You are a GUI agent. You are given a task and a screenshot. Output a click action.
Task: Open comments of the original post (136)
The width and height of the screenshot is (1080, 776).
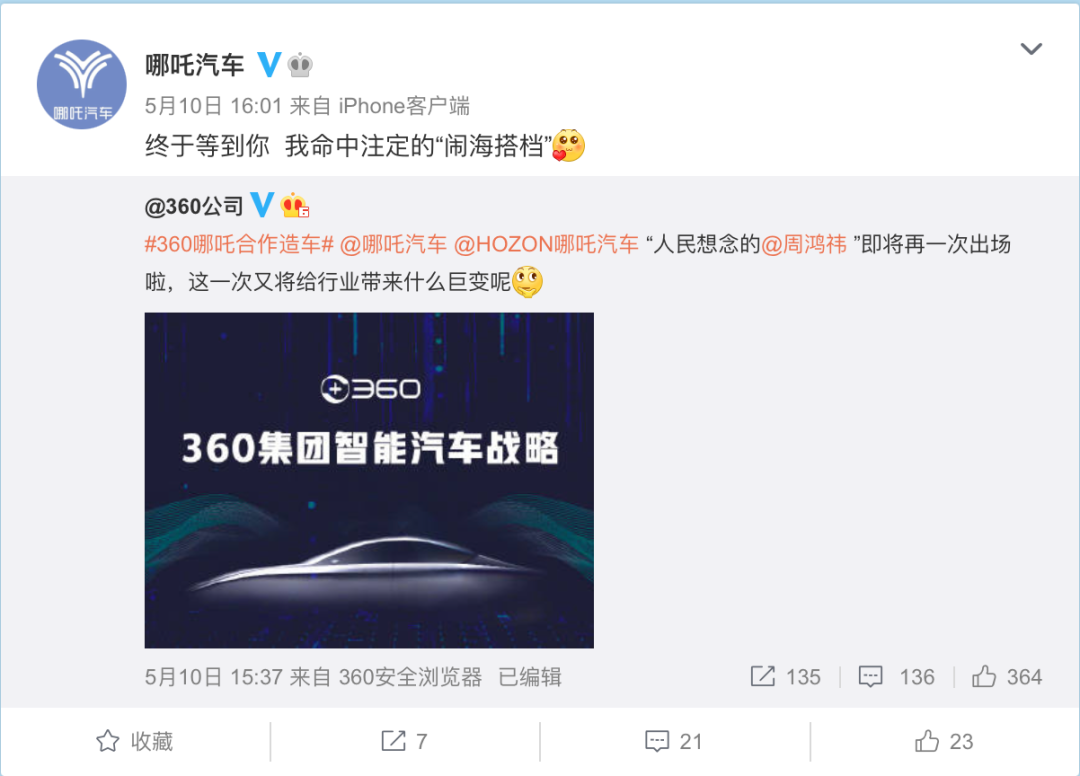coord(896,677)
